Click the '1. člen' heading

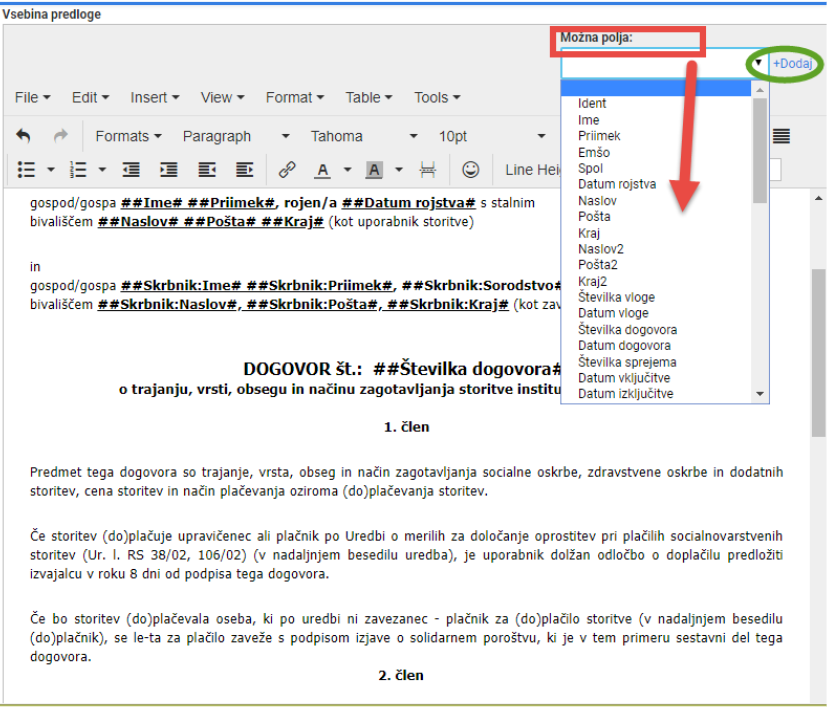pyautogui.click(x=407, y=427)
